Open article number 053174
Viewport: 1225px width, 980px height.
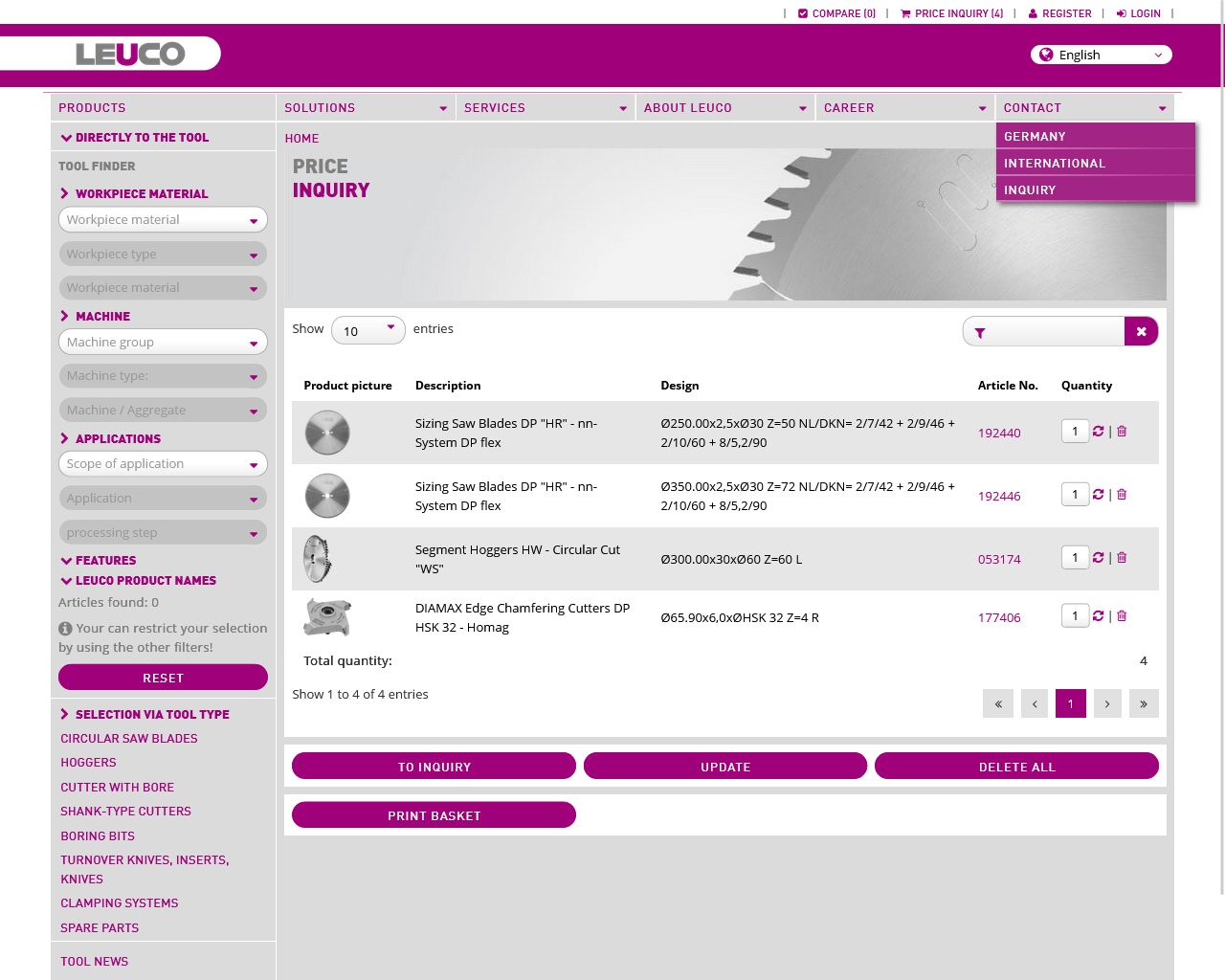click(999, 559)
